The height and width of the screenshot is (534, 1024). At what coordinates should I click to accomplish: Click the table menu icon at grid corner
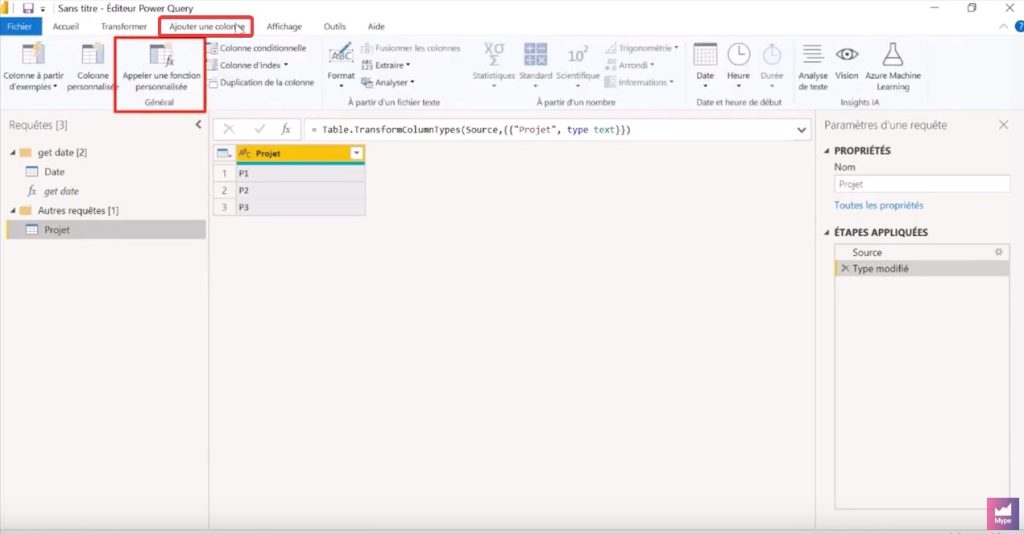(x=224, y=153)
